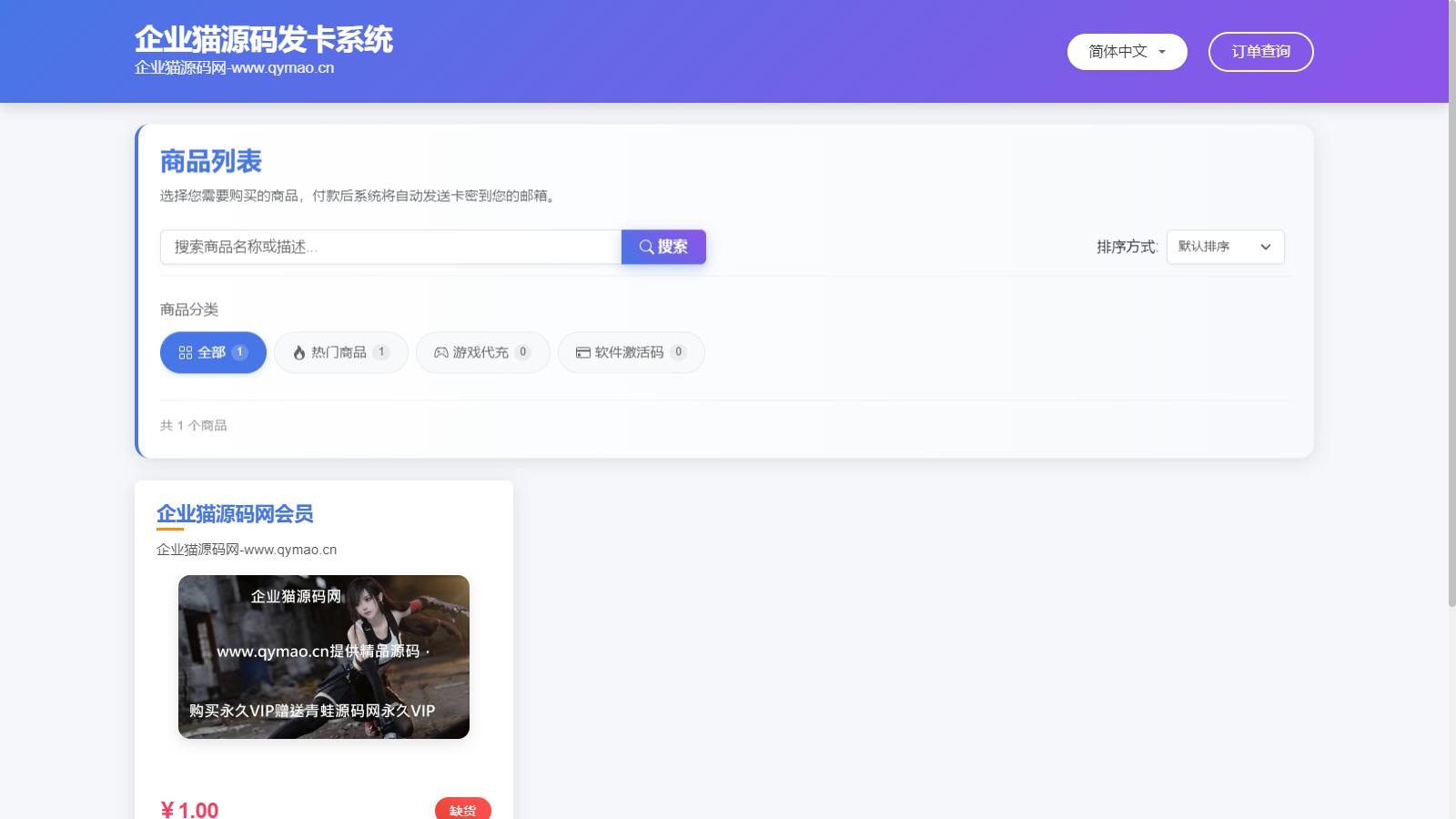Click the card icon beside 软件激活码
This screenshot has height=819, width=1456.
click(x=583, y=352)
